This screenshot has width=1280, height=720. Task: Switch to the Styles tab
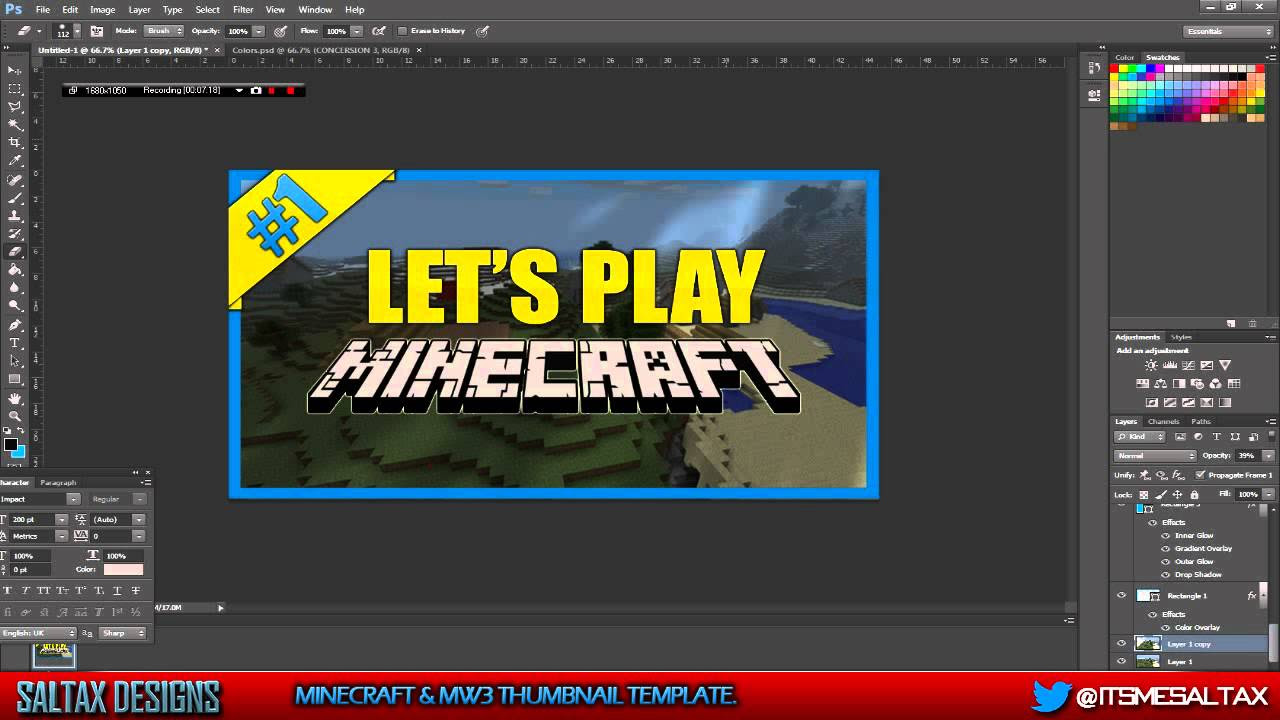(1181, 337)
